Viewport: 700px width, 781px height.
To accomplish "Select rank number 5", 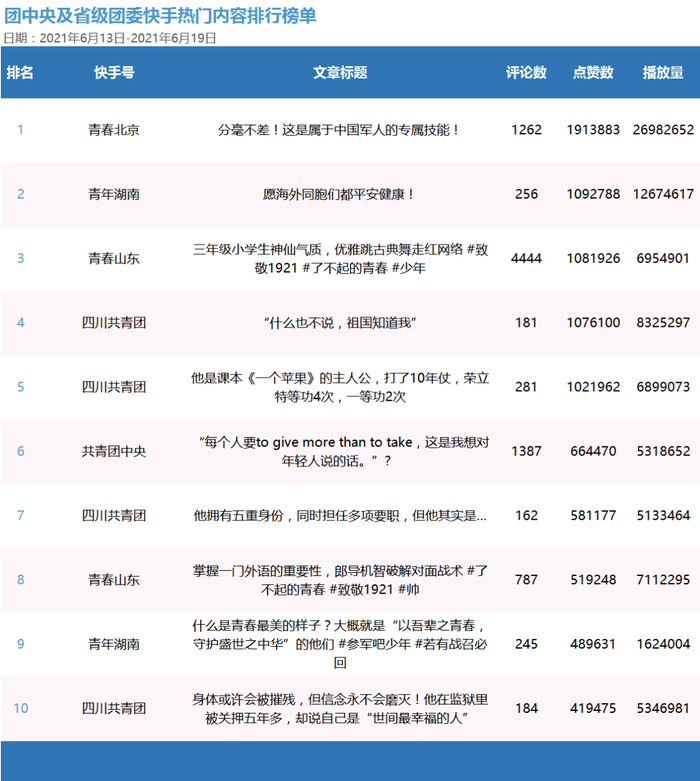I will (20, 387).
